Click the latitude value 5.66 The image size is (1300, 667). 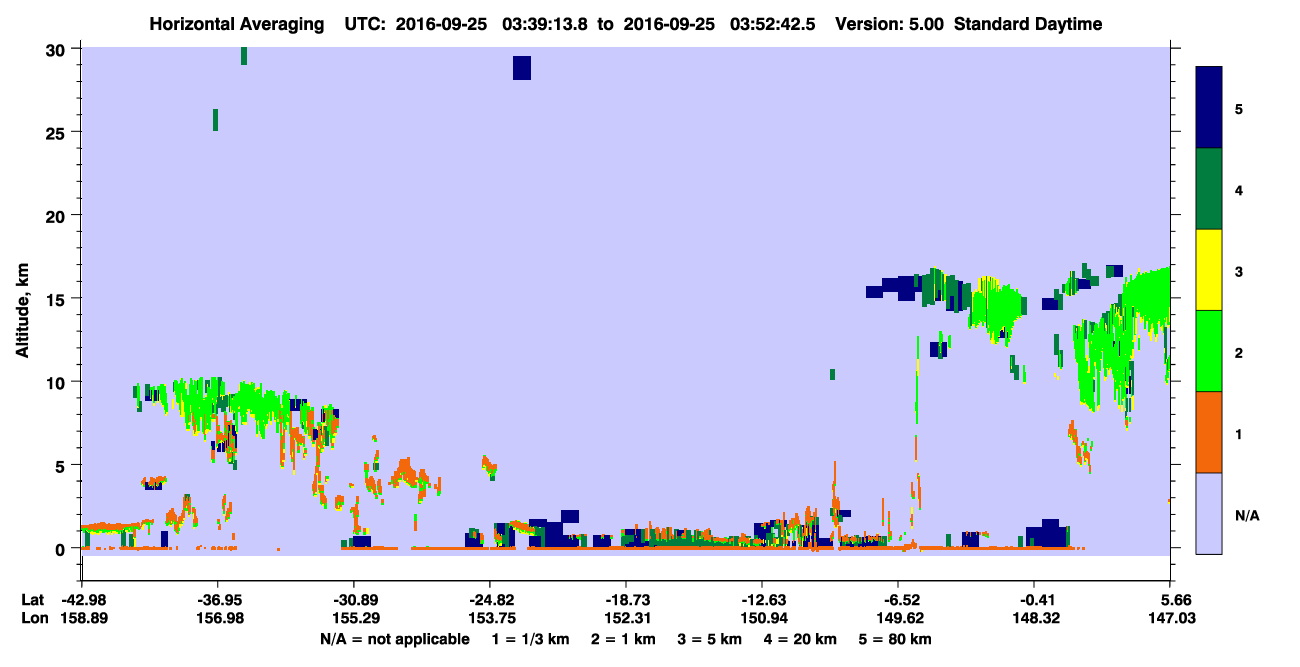(1170, 600)
